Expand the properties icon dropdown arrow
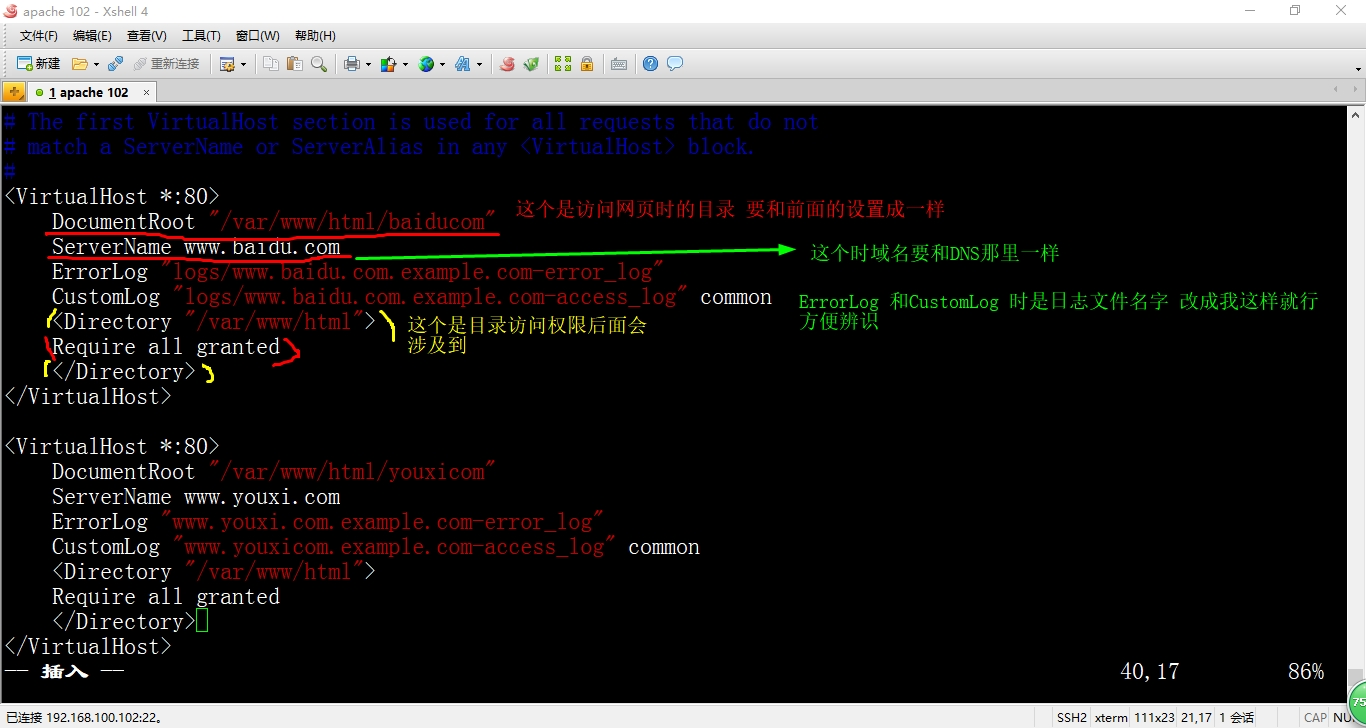This screenshot has height=728, width=1366. (x=243, y=64)
